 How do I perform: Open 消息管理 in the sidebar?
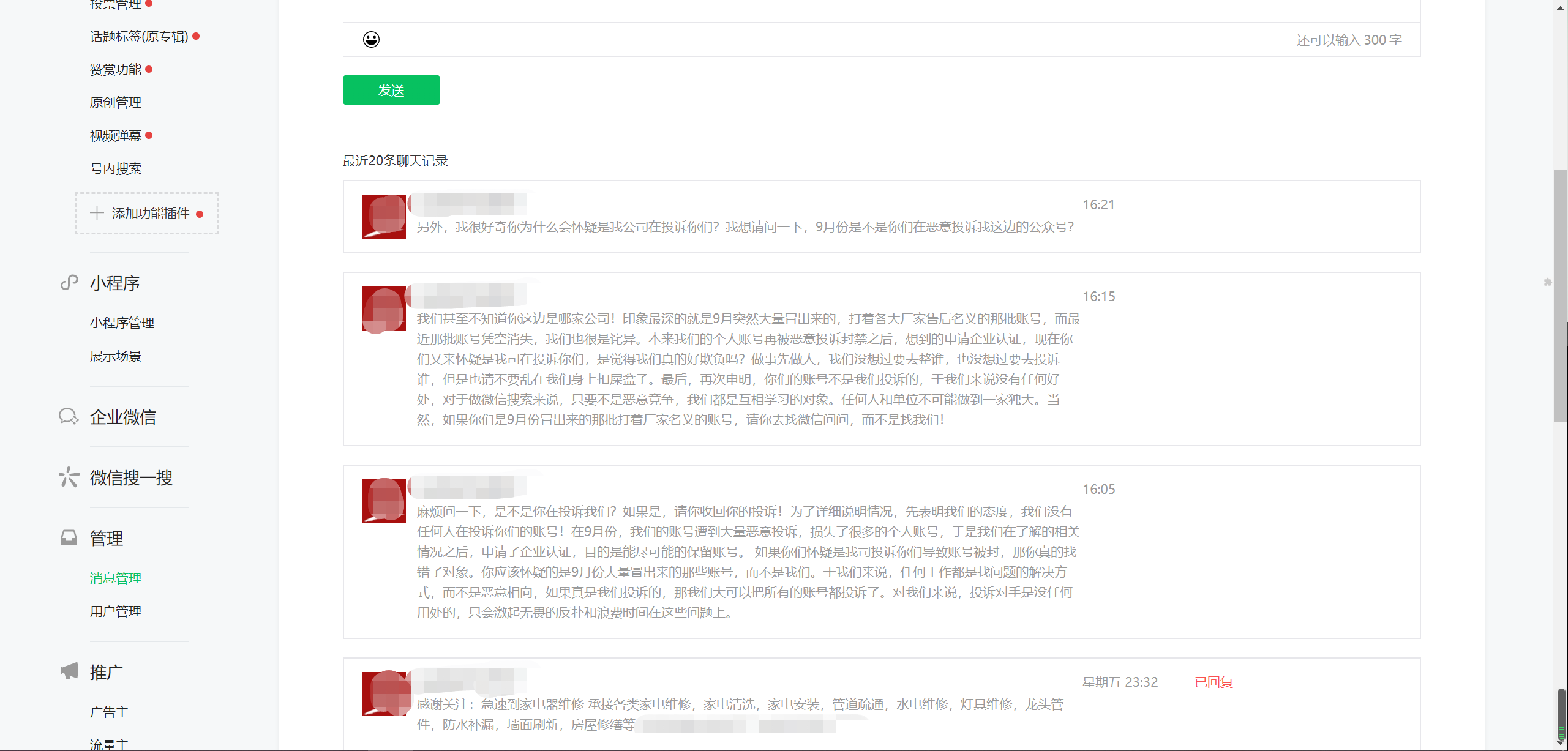(116, 578)
